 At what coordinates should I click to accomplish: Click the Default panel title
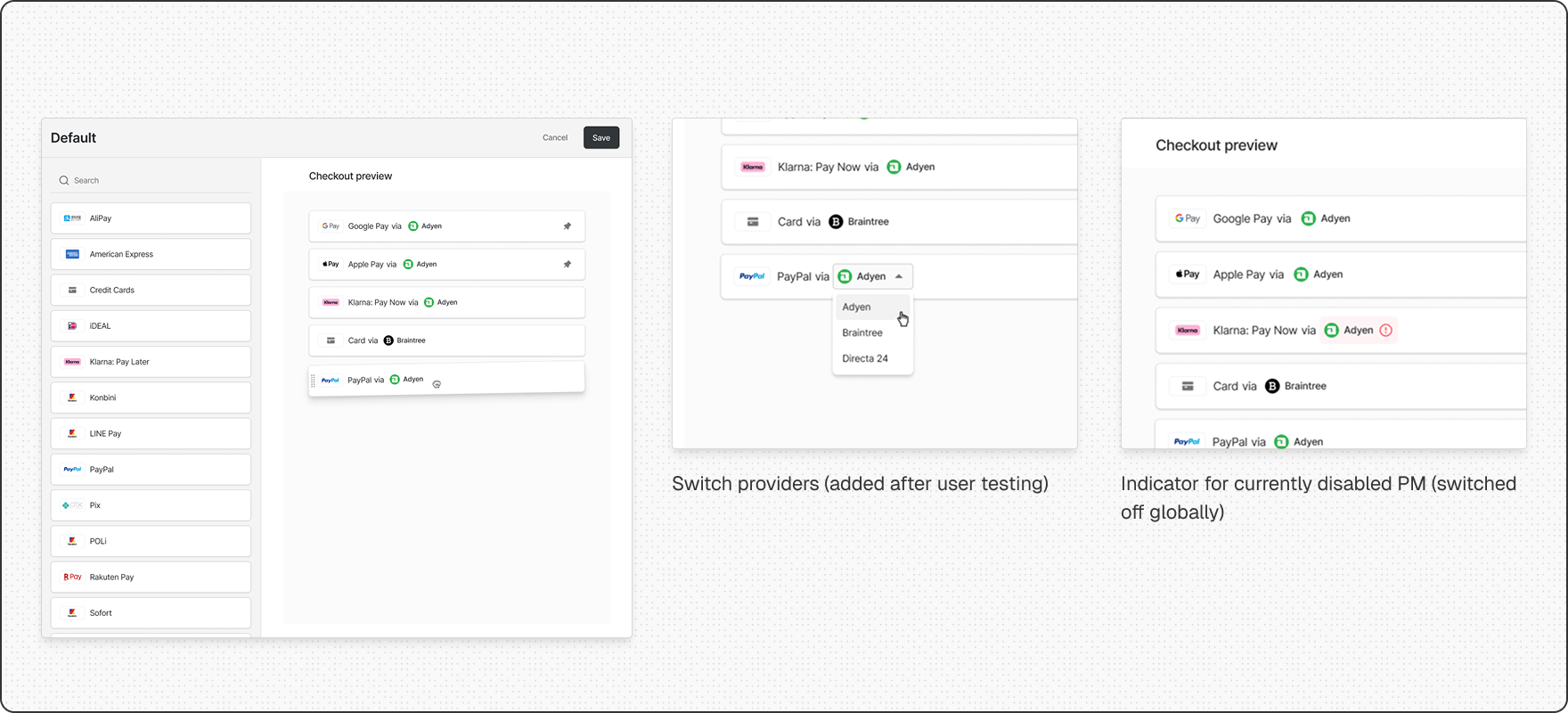pos(73,138)
